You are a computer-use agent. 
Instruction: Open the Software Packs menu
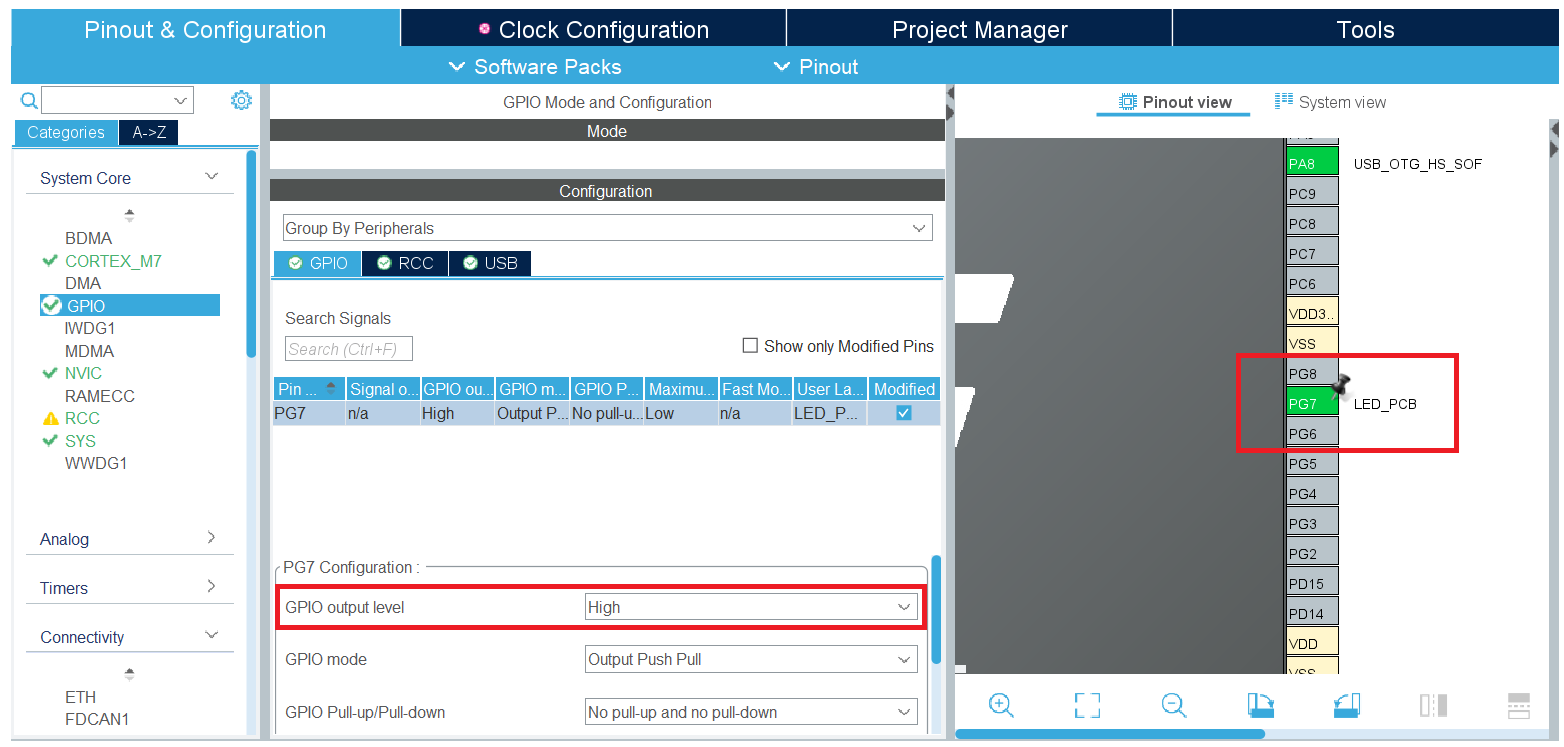pyautogui.click(x=535, y=67)
